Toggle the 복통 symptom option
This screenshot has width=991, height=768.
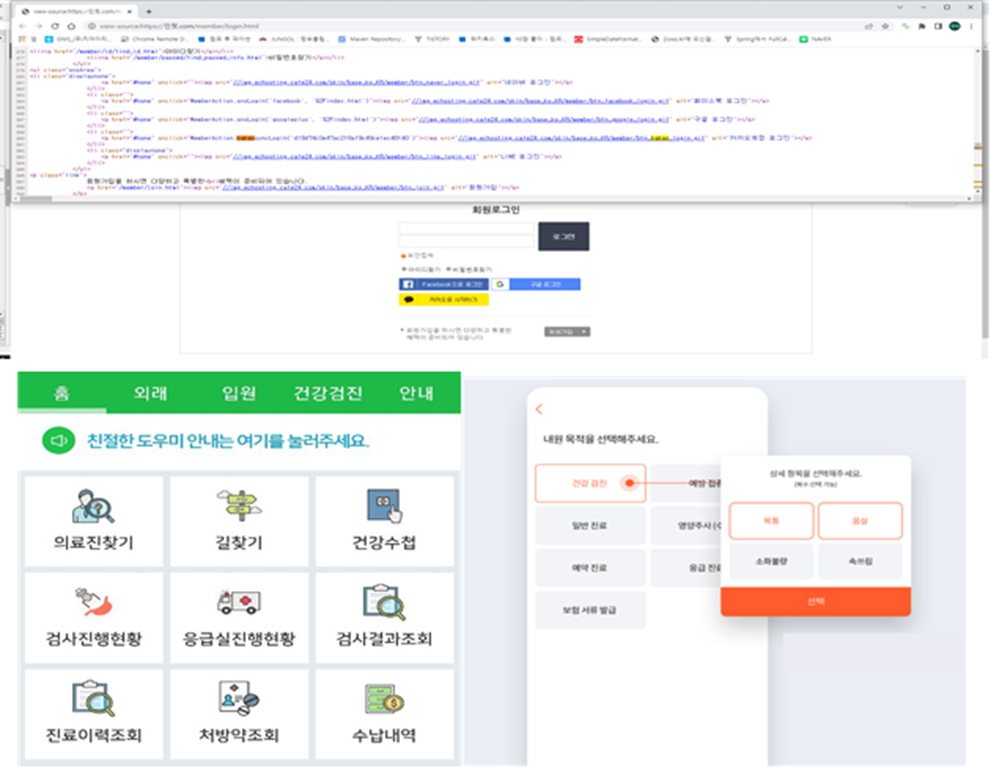pos(771,521)
